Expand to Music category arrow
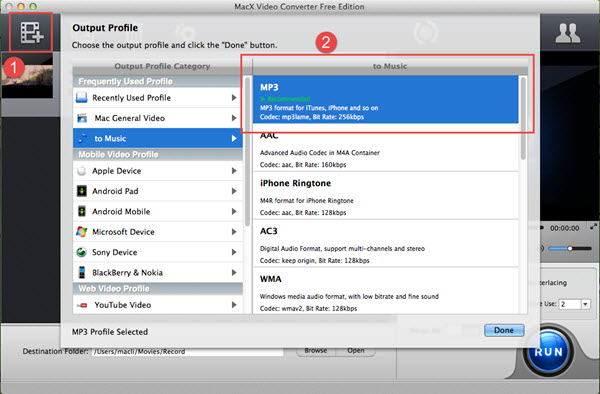Screen dimensions: 600x394 tap(234, 138)
